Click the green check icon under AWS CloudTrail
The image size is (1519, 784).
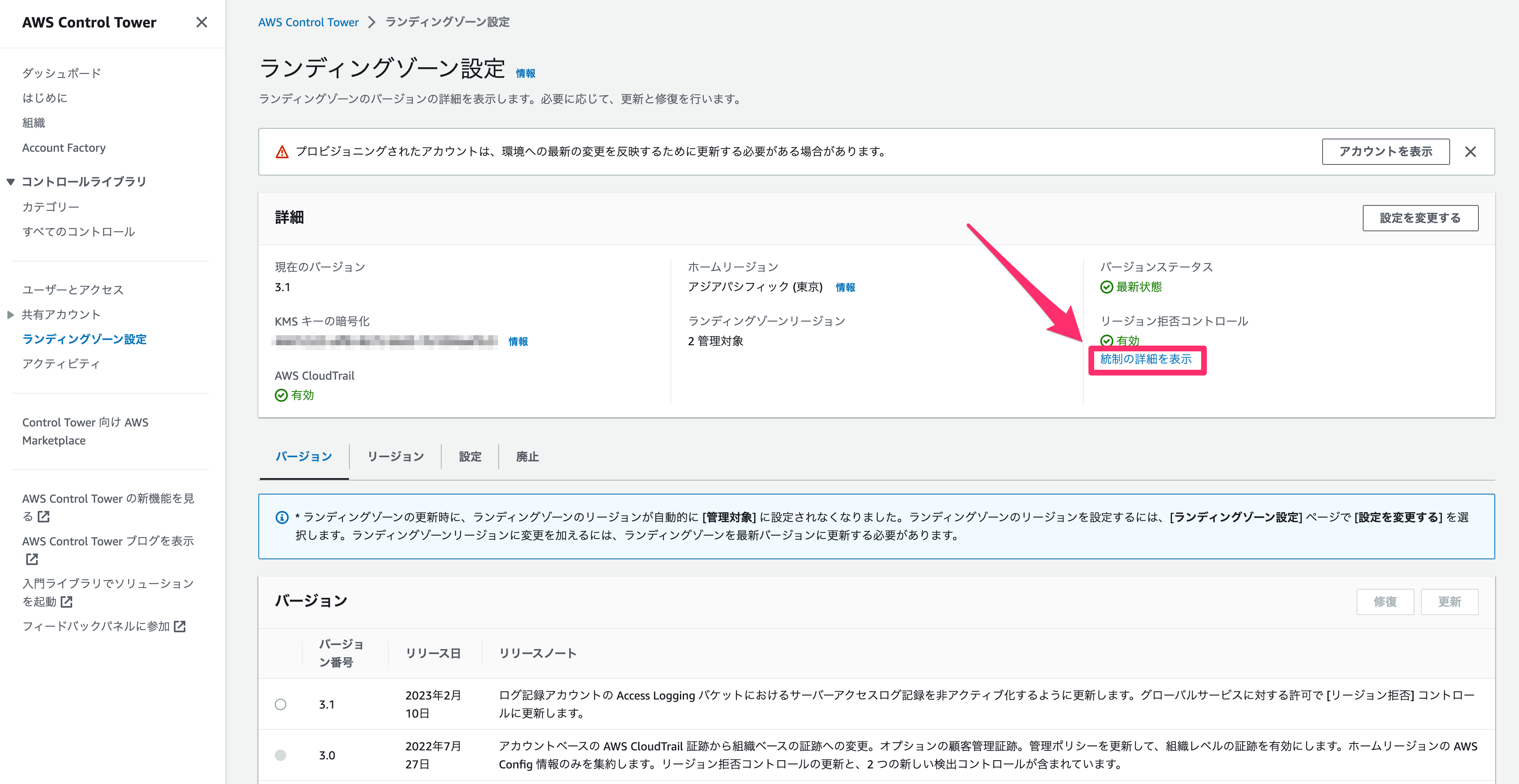(x=281, y=396)
